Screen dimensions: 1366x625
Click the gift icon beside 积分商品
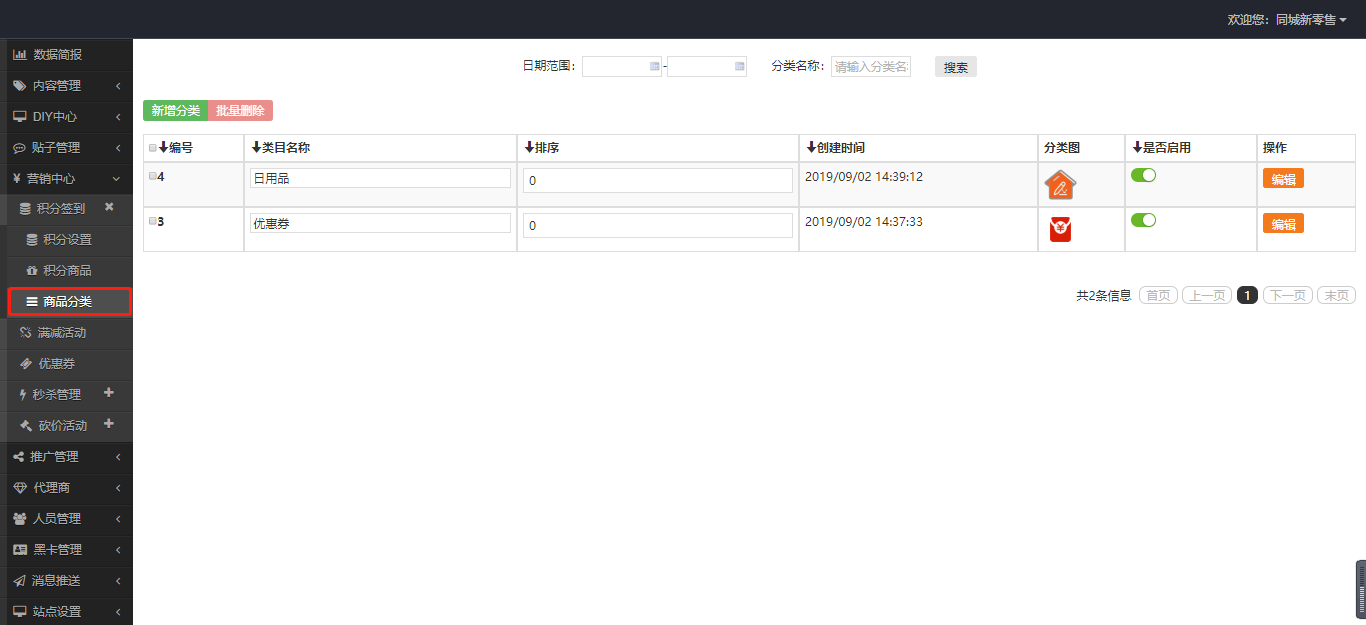click(32, 271)
